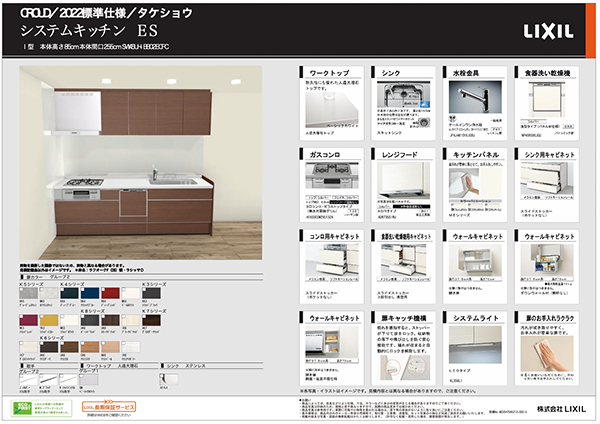Select the 扉キャッチ機構 heading
Viewport: 600px width, 424px height.
(403, 318)
